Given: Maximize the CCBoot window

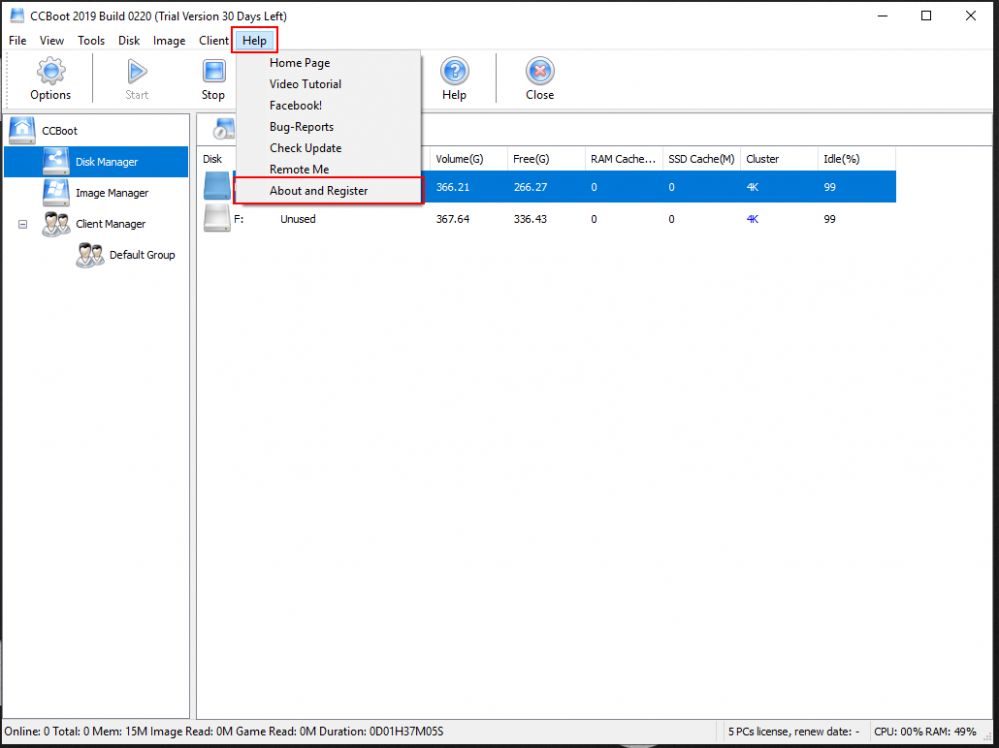Looking at the screenshot, I should (x=926, y=16).
